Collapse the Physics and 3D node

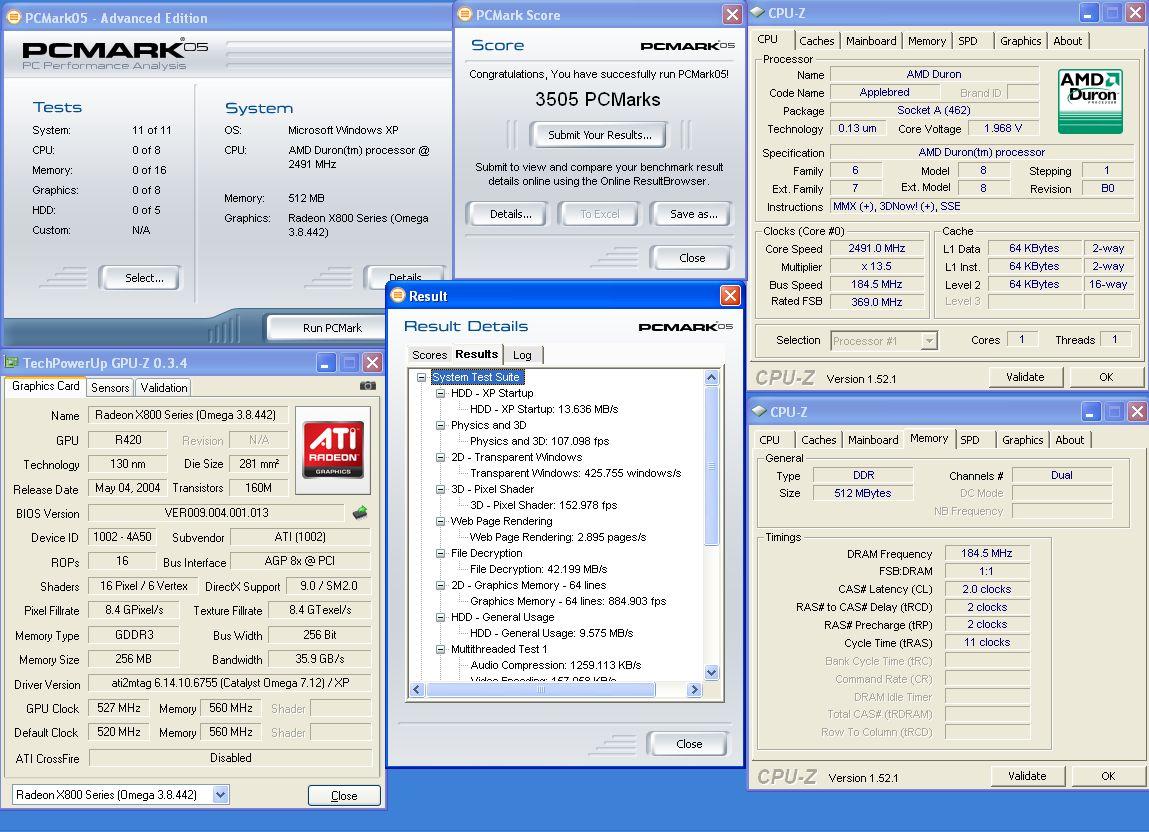440,425
